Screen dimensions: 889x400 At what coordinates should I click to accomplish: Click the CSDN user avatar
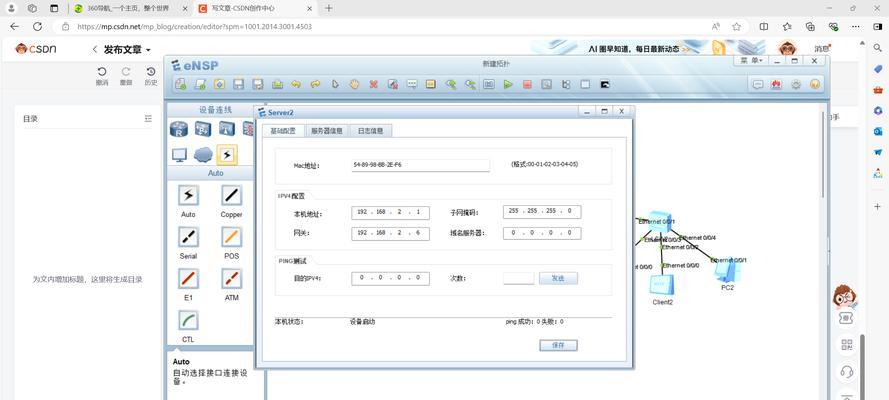click(x=787, y=49)
